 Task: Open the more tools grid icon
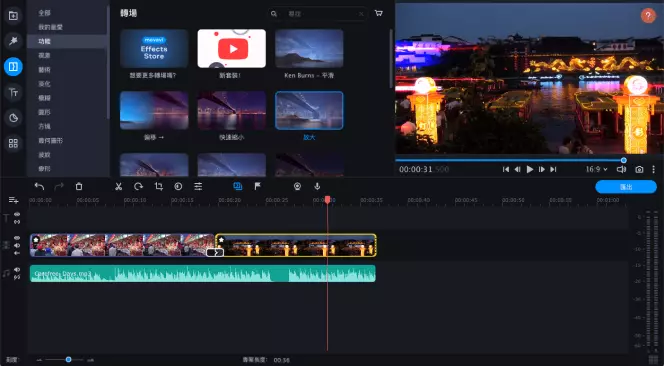(13, 144)
